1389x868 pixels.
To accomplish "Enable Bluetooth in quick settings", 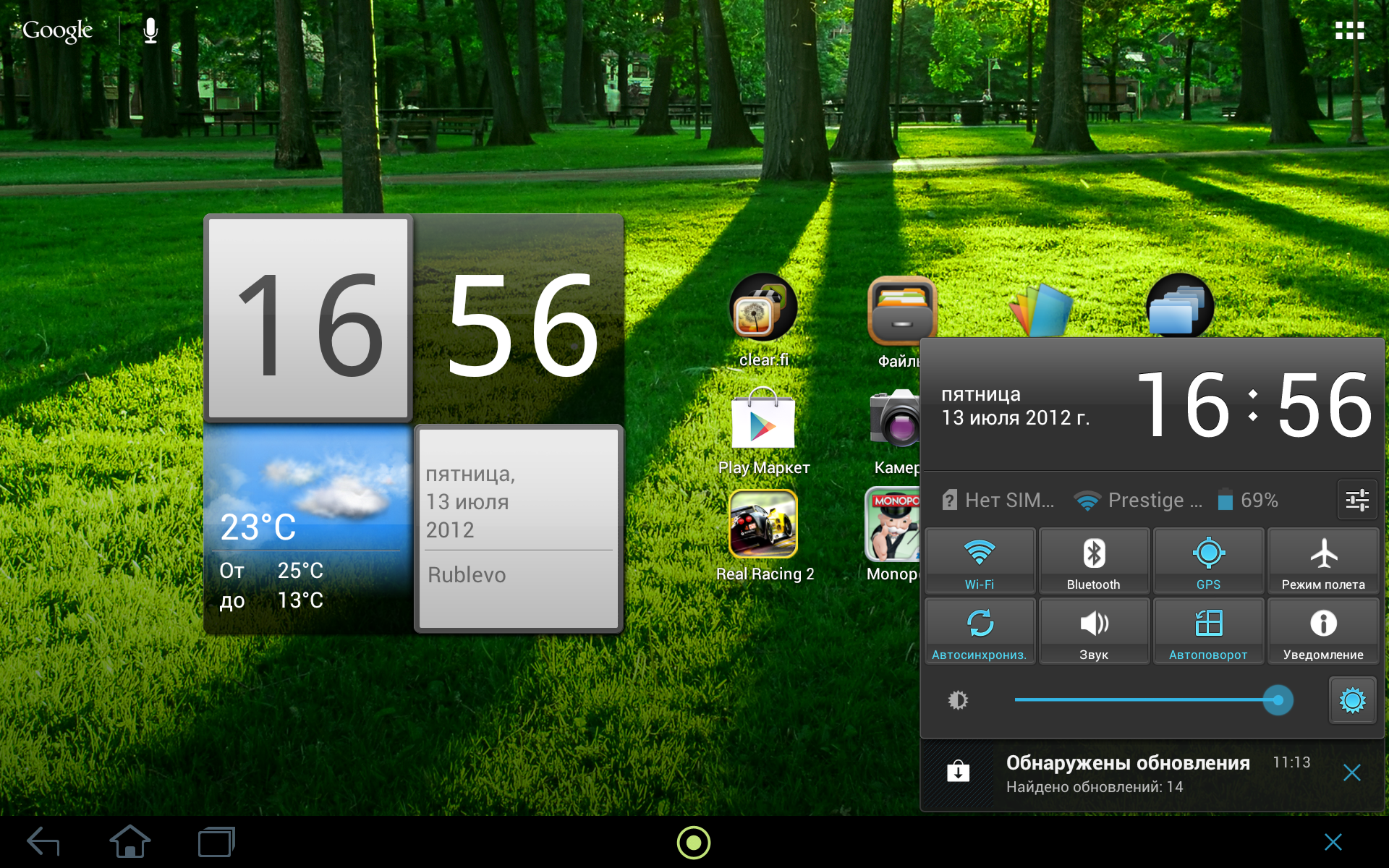I will coord(1094,561).
